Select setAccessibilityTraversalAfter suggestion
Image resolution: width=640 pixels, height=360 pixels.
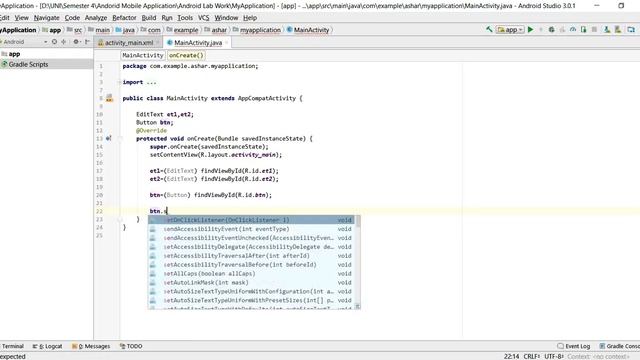pos(251,256)
